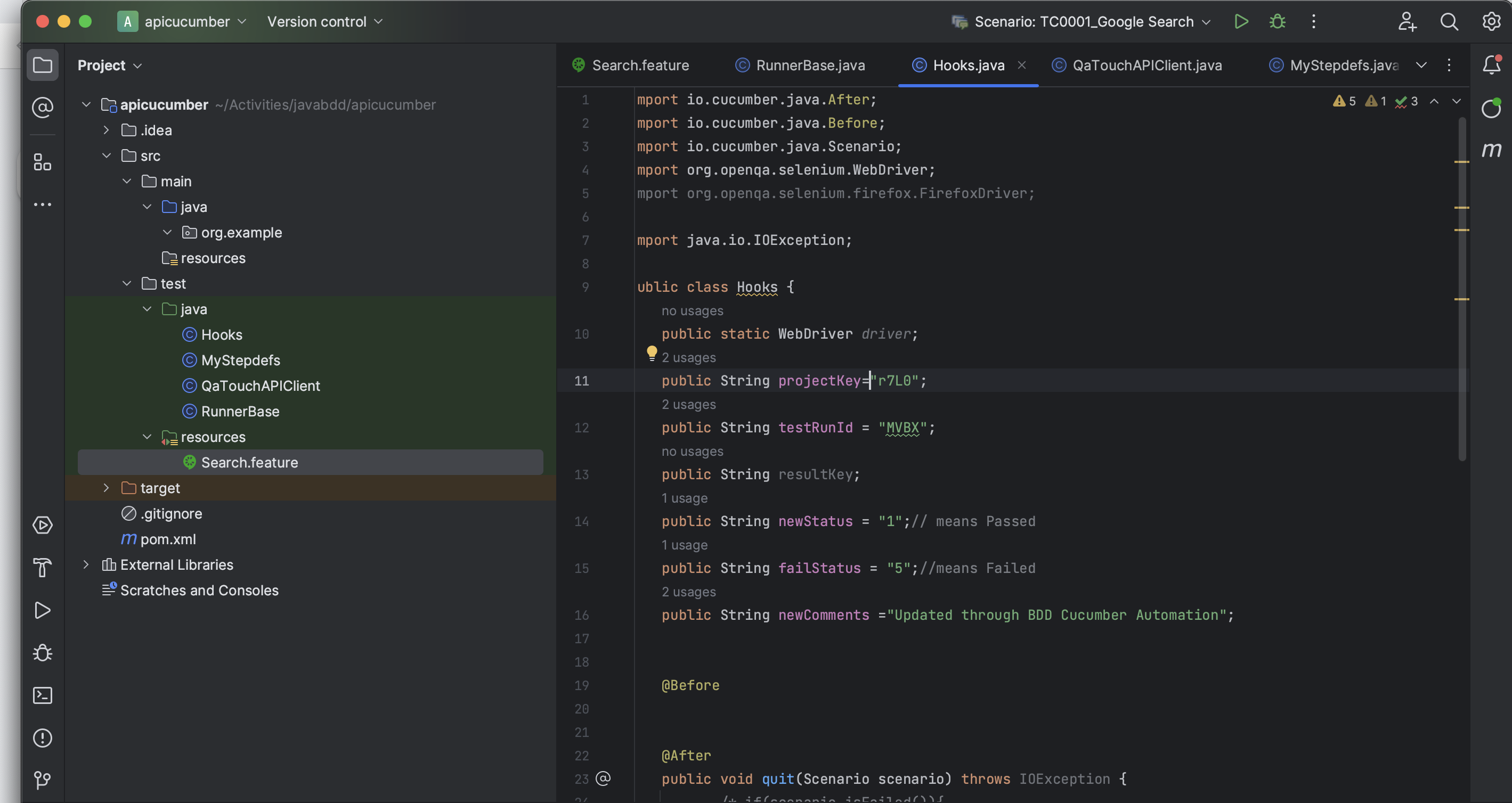Debug the selected scenario configuration
This screenshot has height=803, width=1512.
(1277, 22)
